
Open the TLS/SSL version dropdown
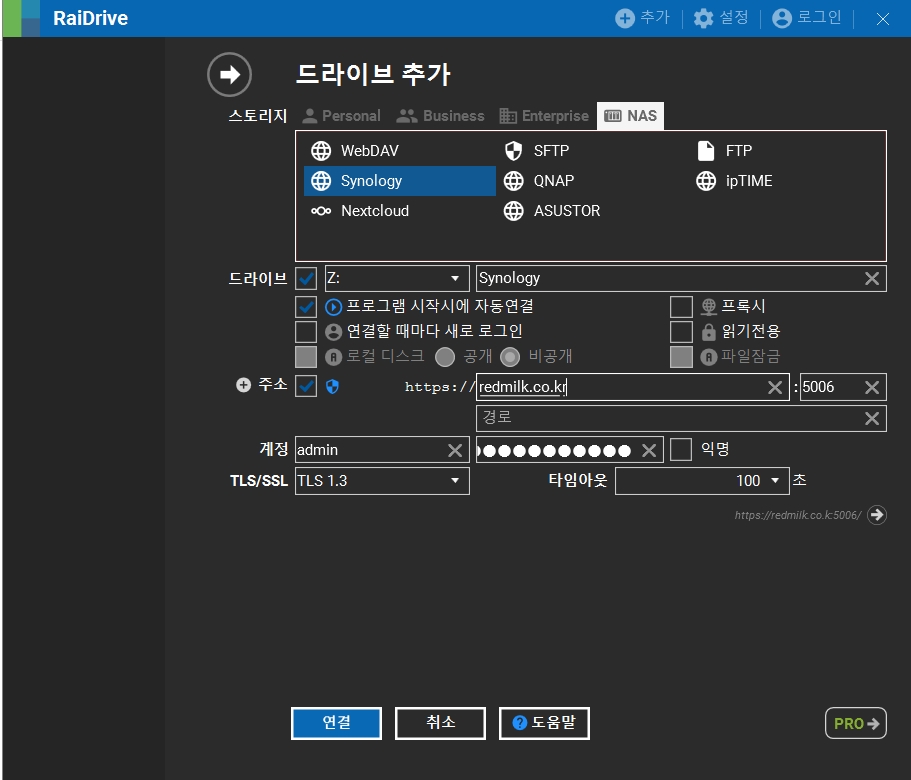(381, 480)
